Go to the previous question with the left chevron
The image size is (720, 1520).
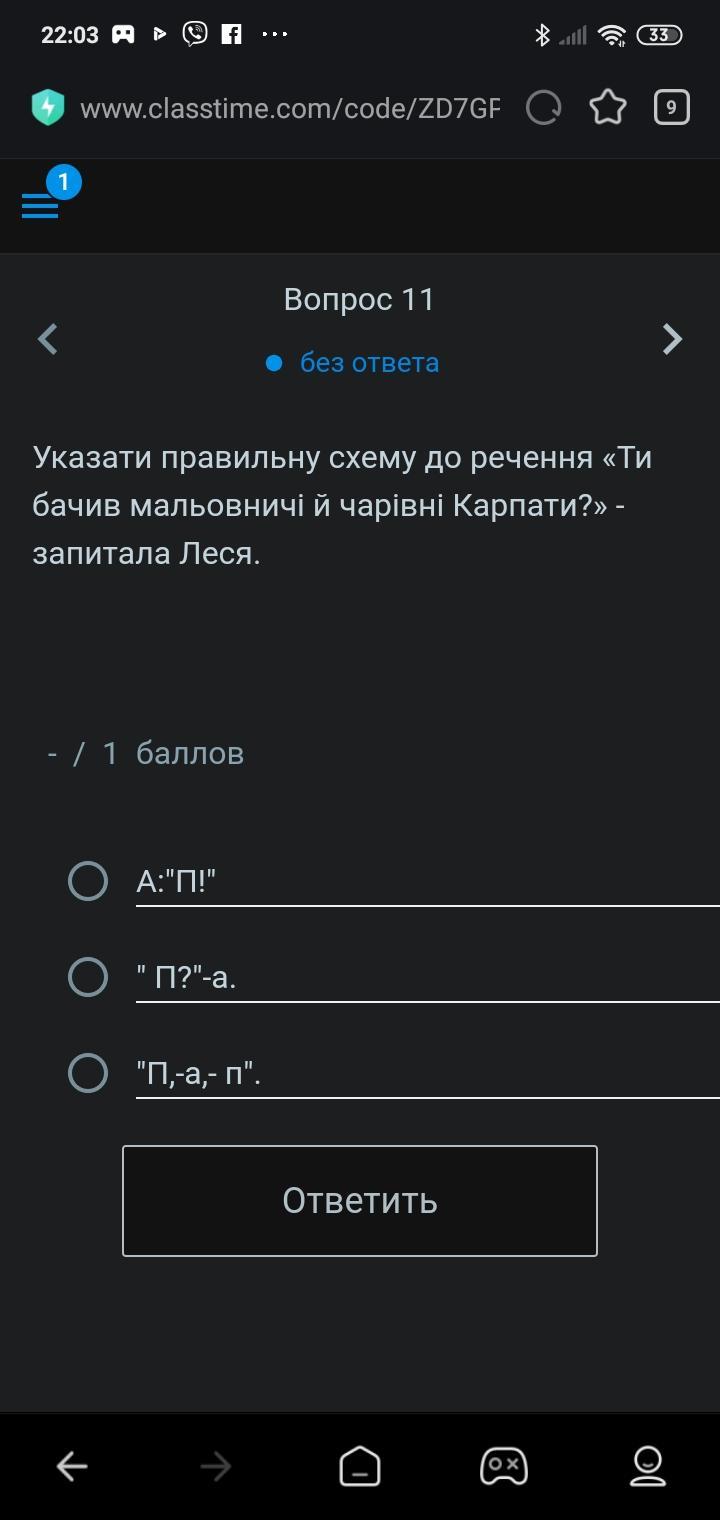[47, 339]
